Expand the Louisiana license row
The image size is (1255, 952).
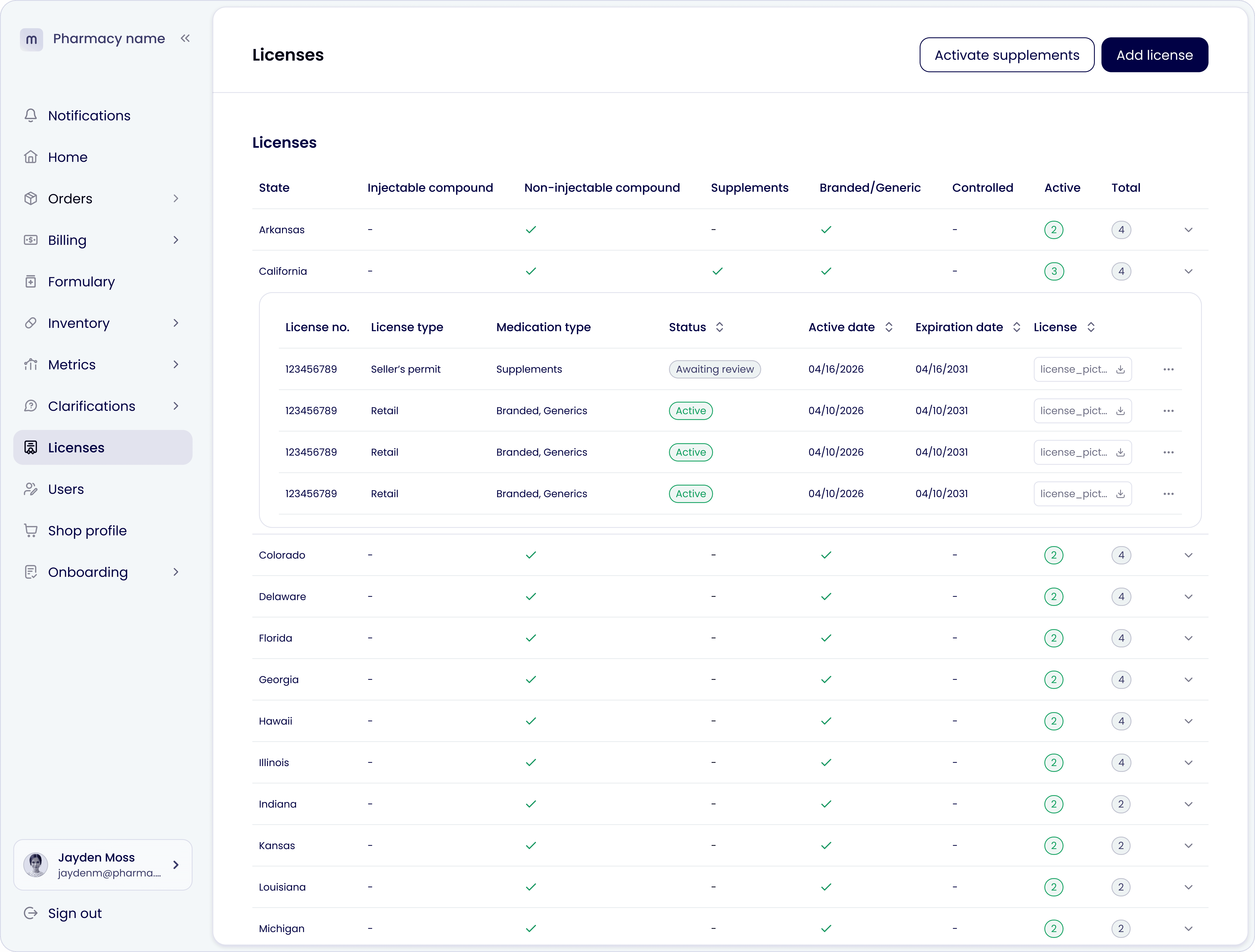click(x=1189, y=887)
